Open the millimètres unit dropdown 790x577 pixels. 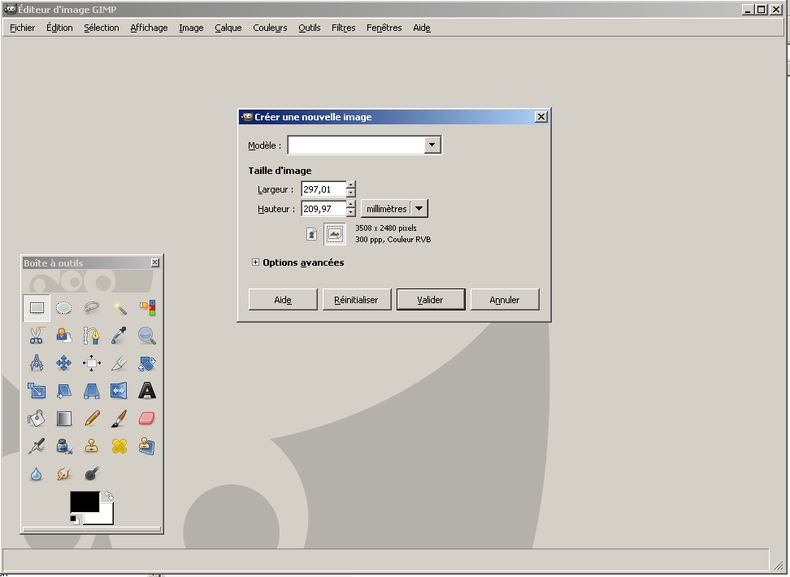point(394,209)
